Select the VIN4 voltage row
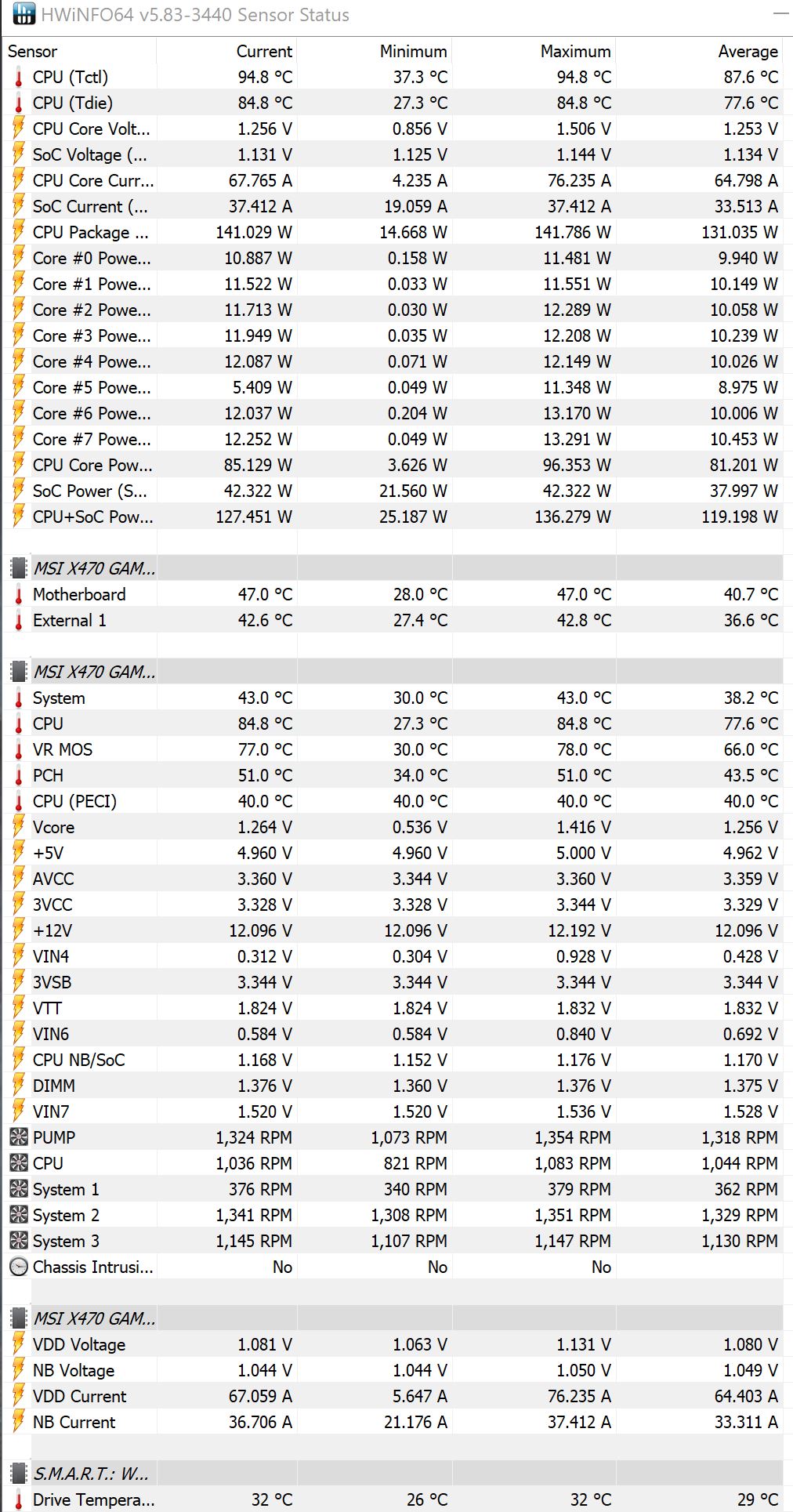 click(393, 956)
